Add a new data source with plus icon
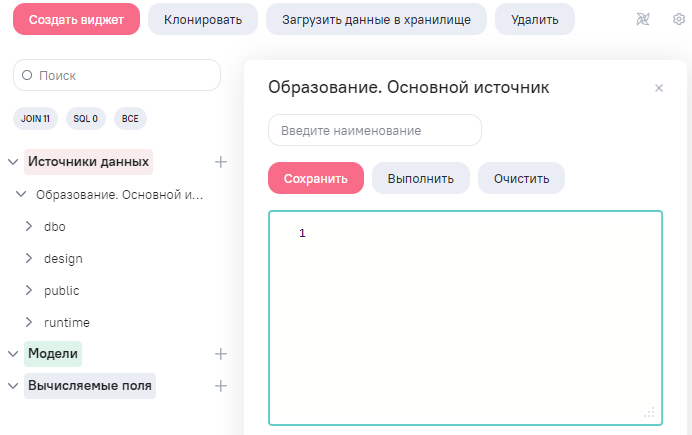Screen dimensions: 692x435 221,161
